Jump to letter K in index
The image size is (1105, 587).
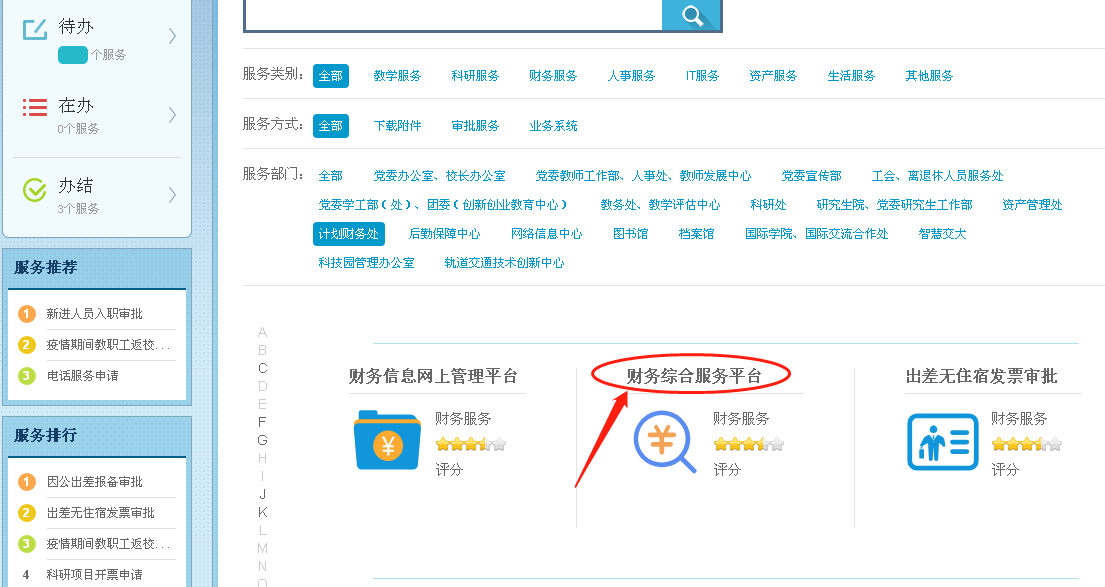tap(263, 512)
